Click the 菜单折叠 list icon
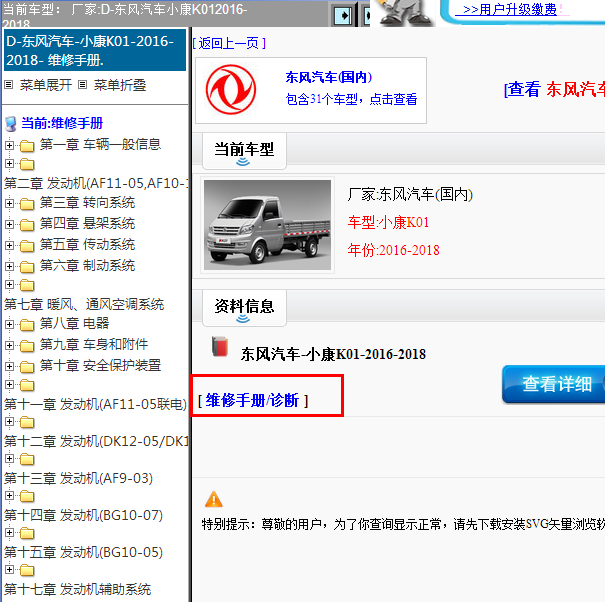The width and height of the screenshot is (605, 602). (82, 85)
